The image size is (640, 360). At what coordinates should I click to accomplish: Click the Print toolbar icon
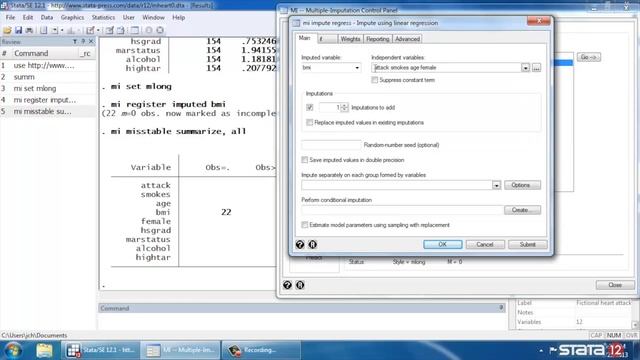(x=29, y=30)
